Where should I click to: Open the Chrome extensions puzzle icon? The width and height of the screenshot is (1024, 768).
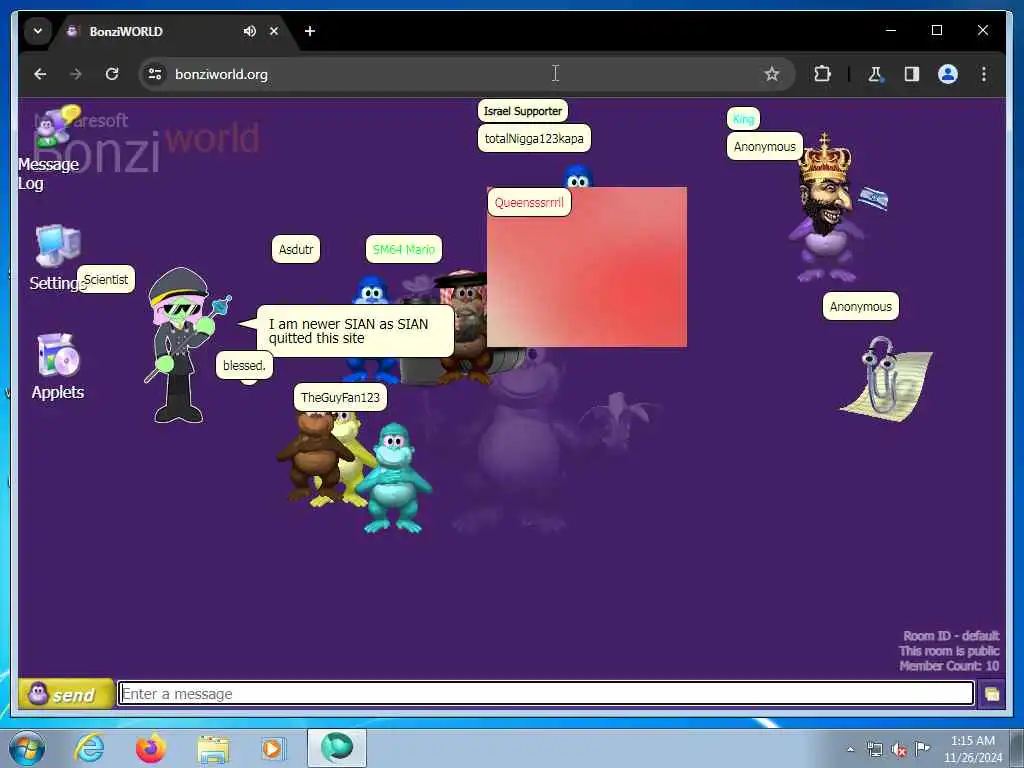pos(822,74)
